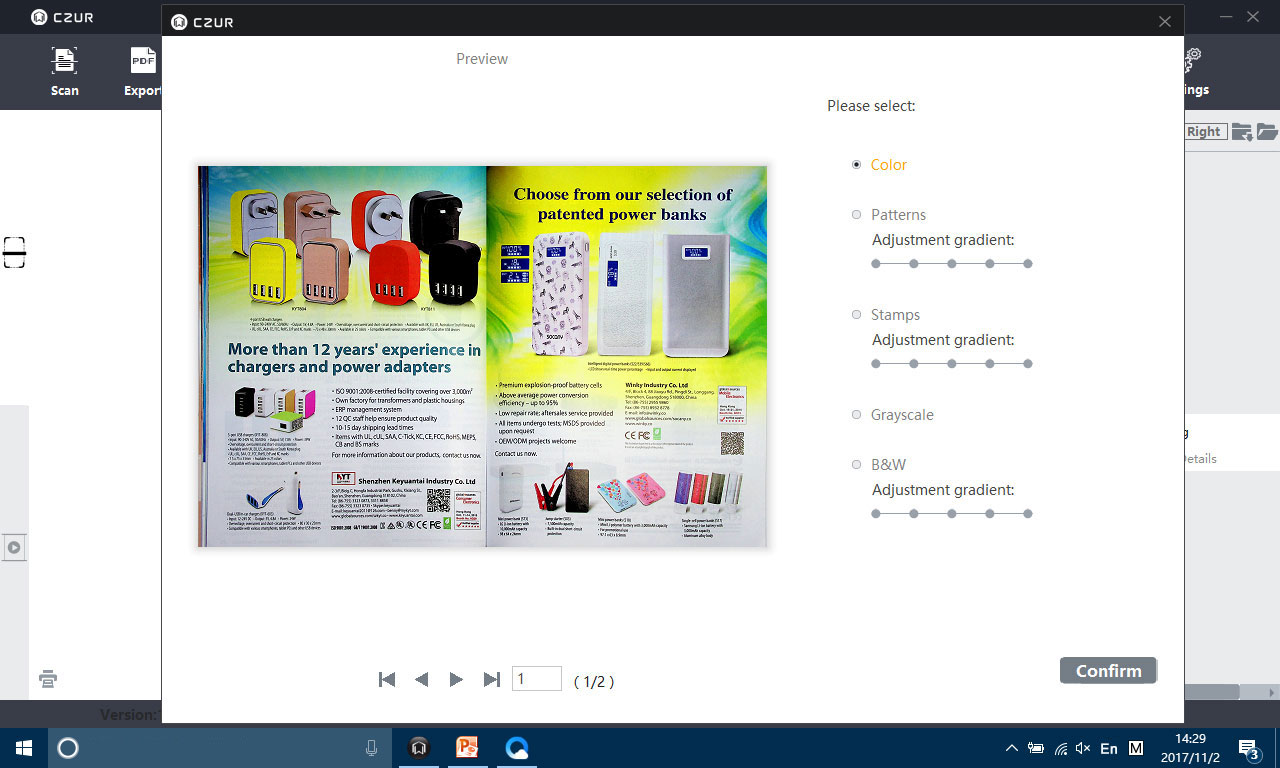The height and width of the screenshot is (768, 1280).
Task: Click blue Q app taskbar icon
Action: pos(516,748)
